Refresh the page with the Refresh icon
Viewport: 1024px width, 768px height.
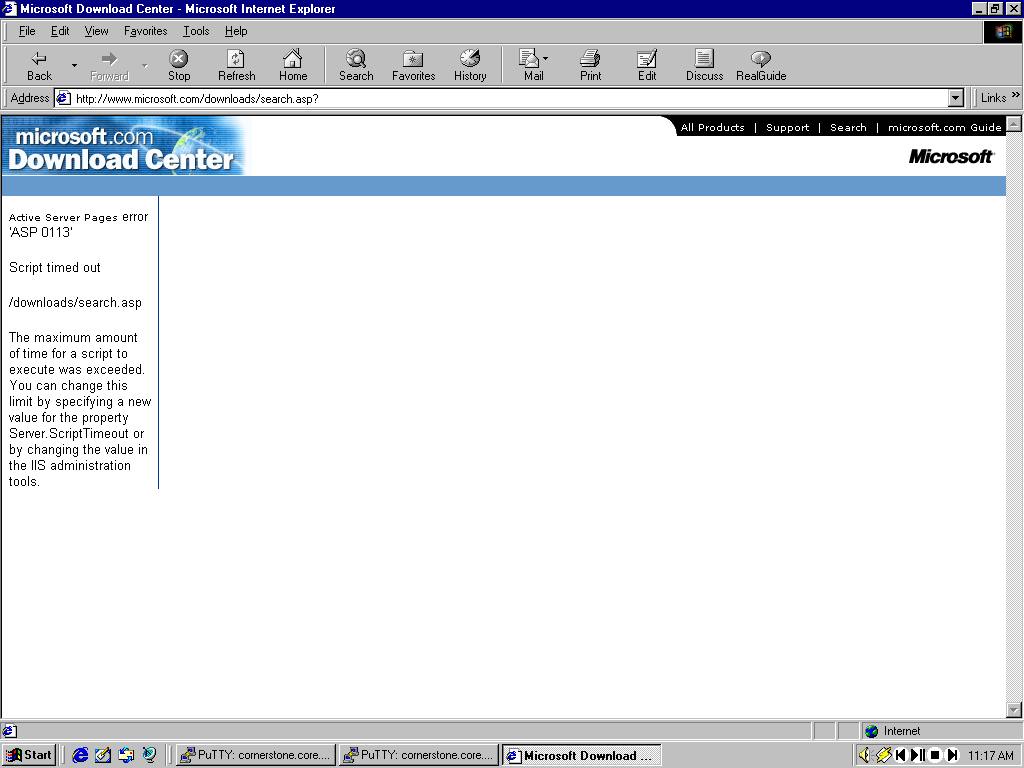point(236,65)
